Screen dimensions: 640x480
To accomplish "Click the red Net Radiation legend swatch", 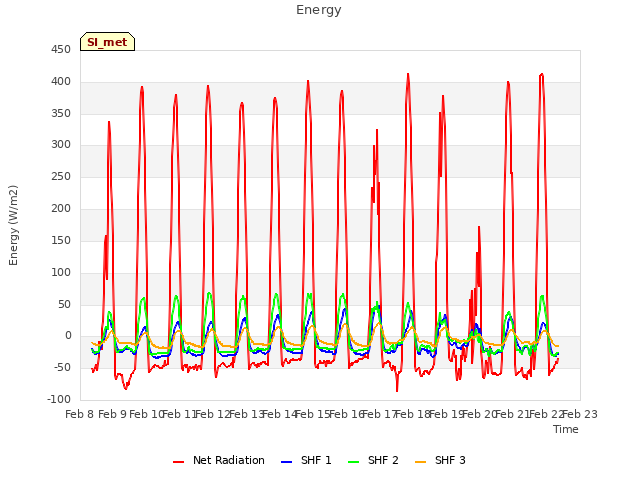I will click(x=178, y=462).
